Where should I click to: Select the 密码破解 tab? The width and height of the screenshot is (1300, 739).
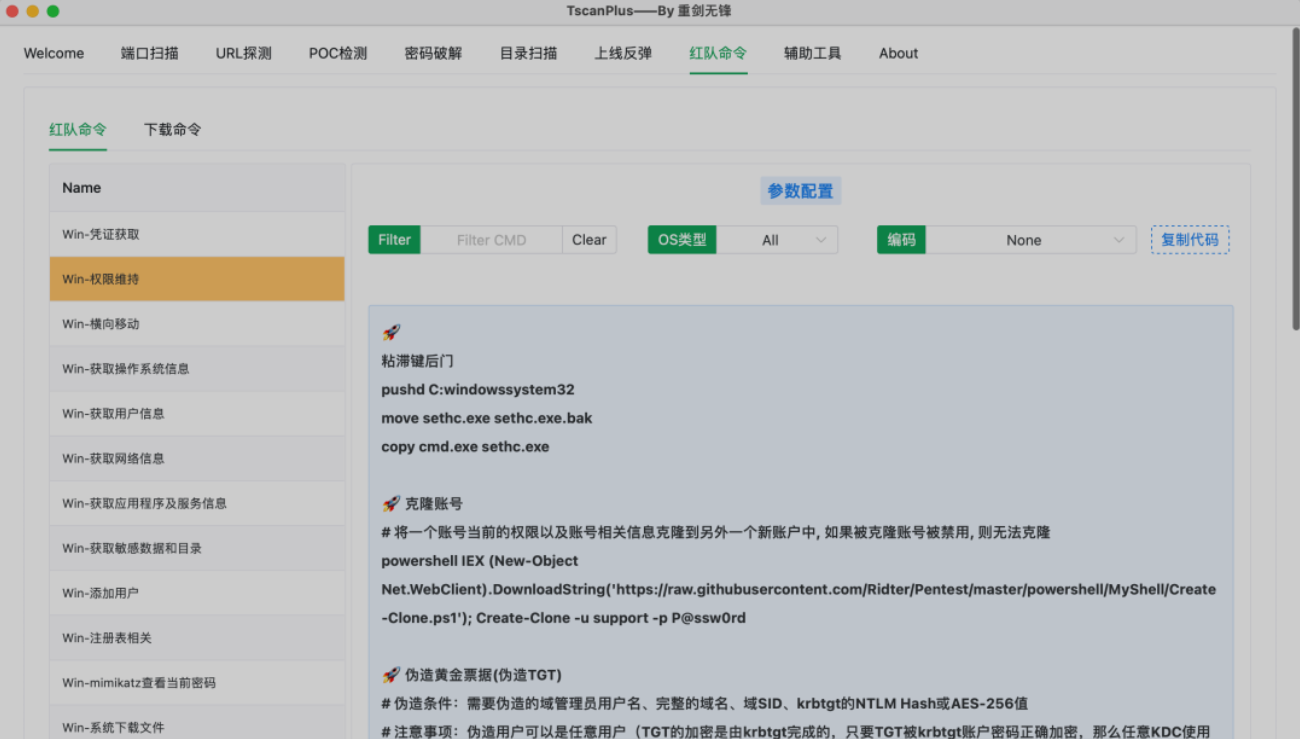click(x=434, y=53)
